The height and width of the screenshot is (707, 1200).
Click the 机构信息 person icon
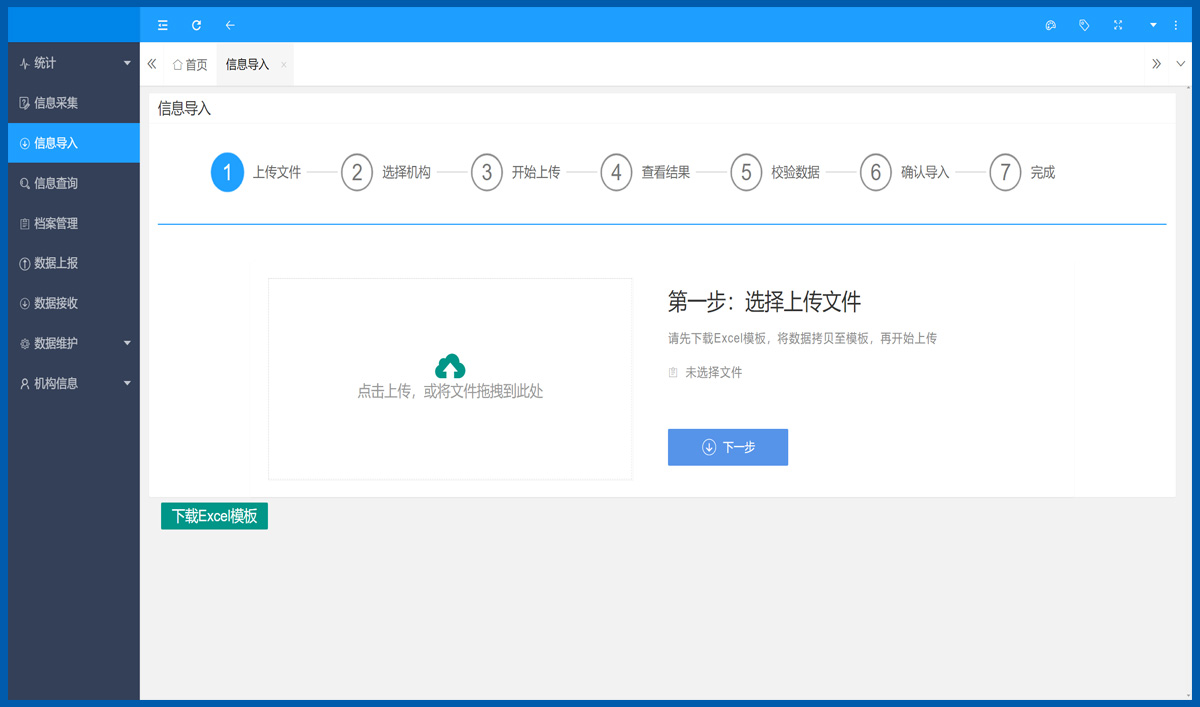tap(25, 383)
